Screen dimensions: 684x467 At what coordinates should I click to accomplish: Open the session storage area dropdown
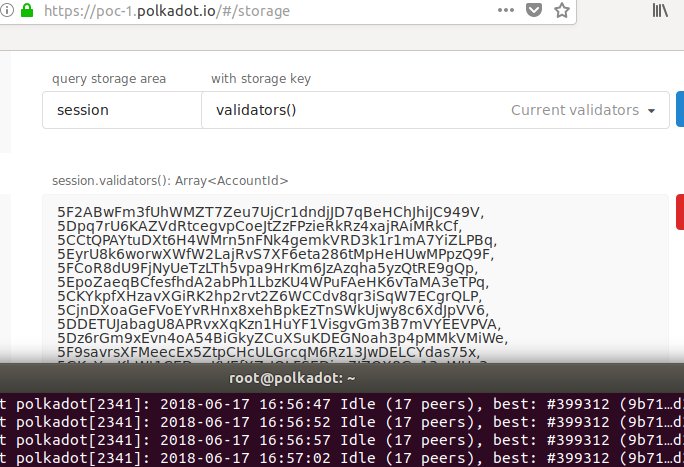pyautogui.click(x=122, y=110)
